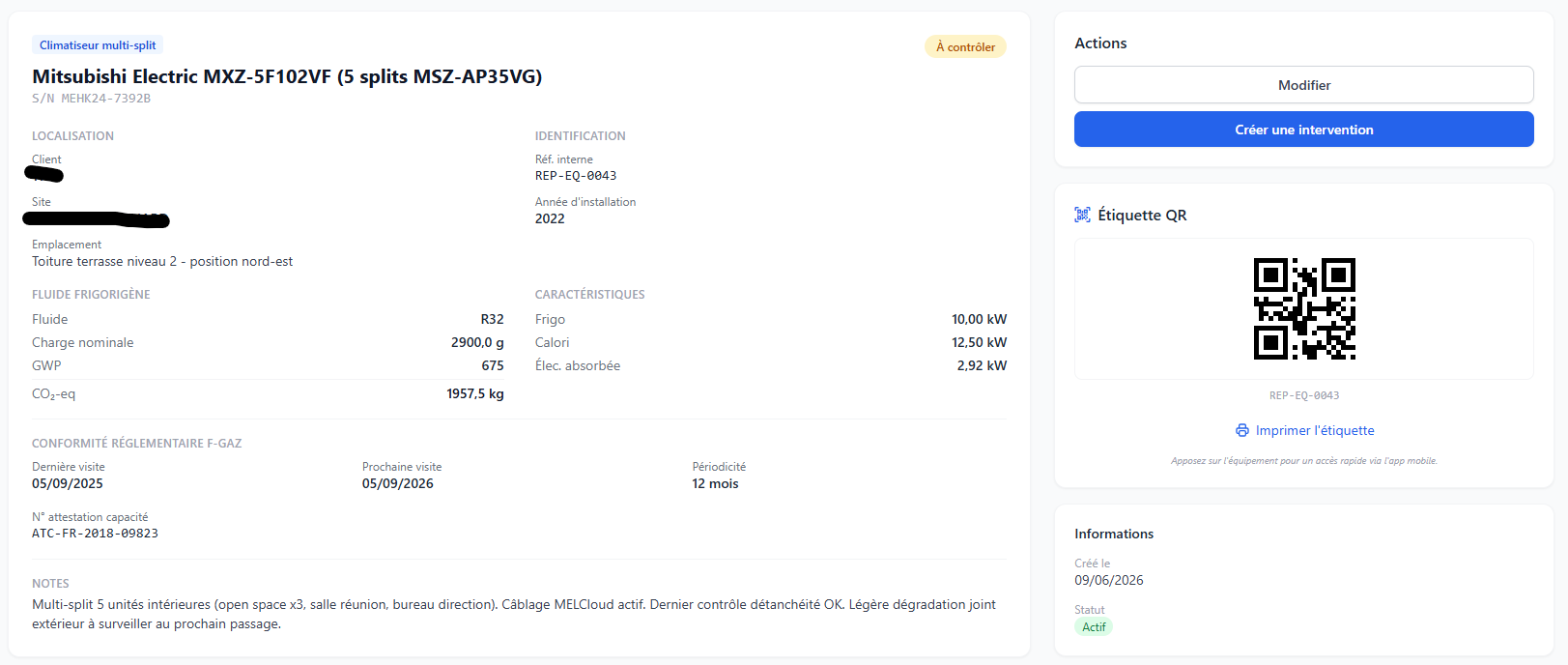Click fluid value R32
Image resolution: width=1568 pixels, height=665 pixels.
(x=493, y=319)
